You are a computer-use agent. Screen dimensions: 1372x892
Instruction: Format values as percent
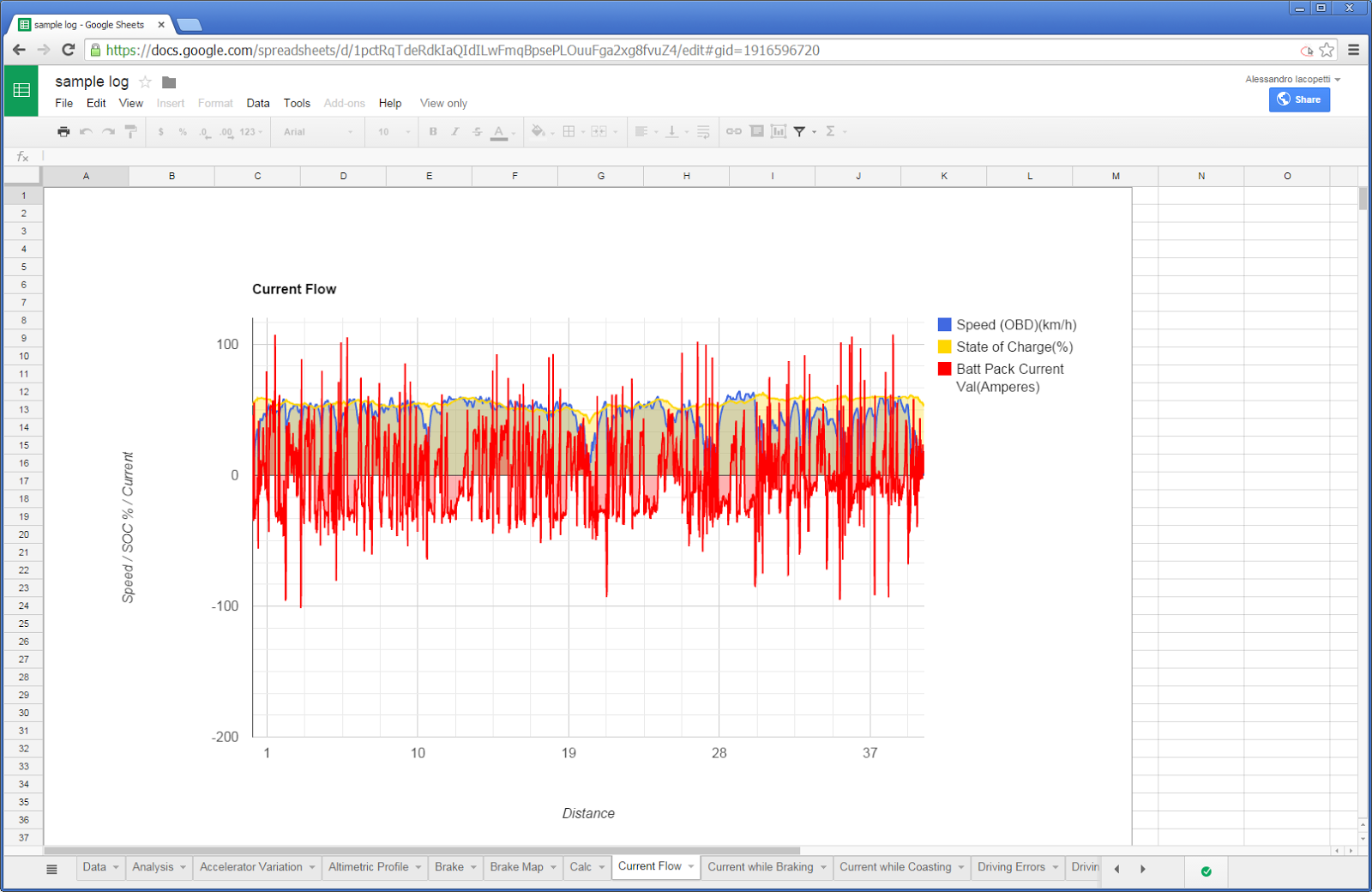click(181, 131)
